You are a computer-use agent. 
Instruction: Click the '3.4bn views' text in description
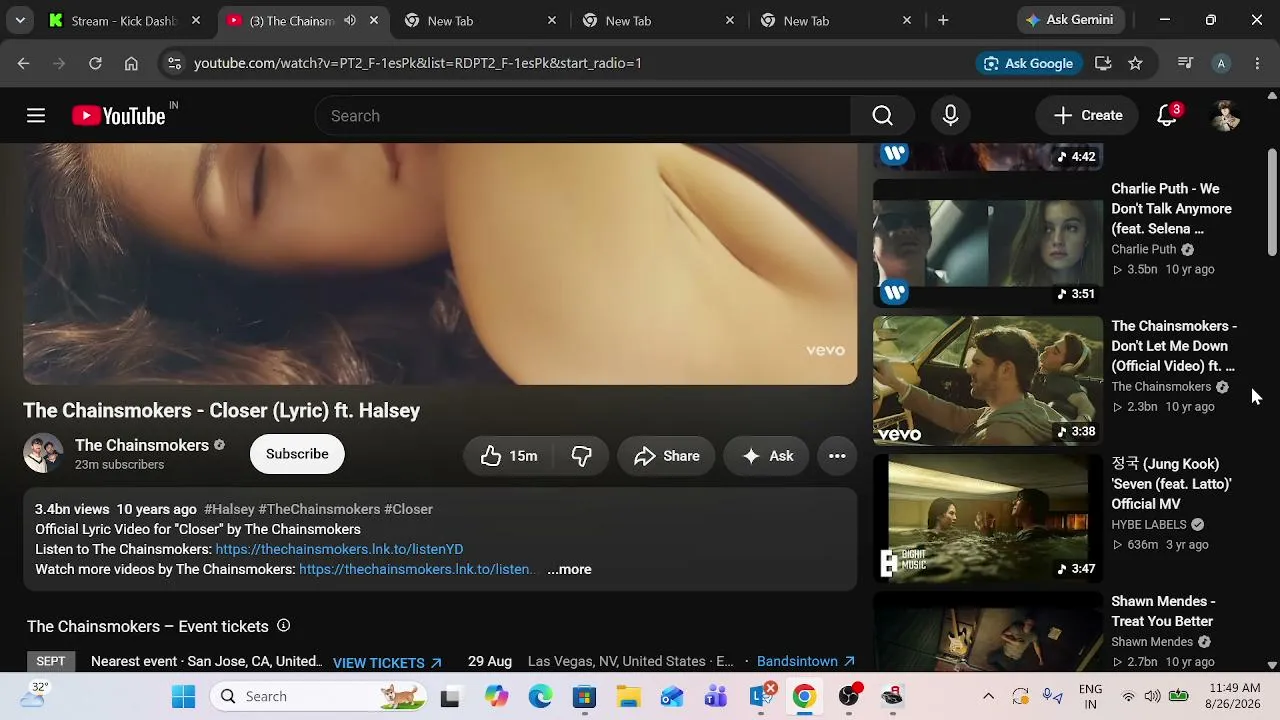[x=72, y=509]
